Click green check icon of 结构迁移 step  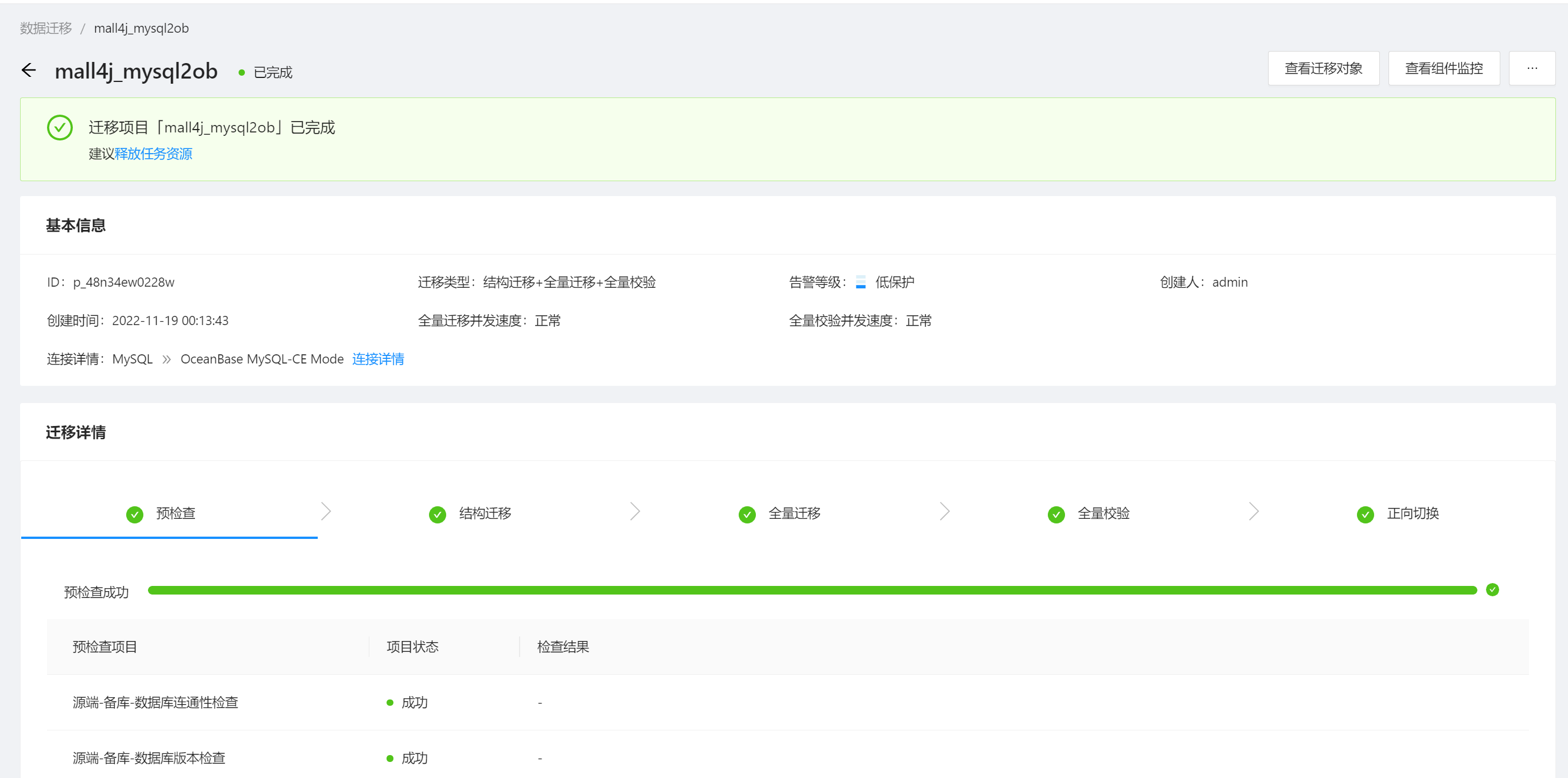[437, 515]
